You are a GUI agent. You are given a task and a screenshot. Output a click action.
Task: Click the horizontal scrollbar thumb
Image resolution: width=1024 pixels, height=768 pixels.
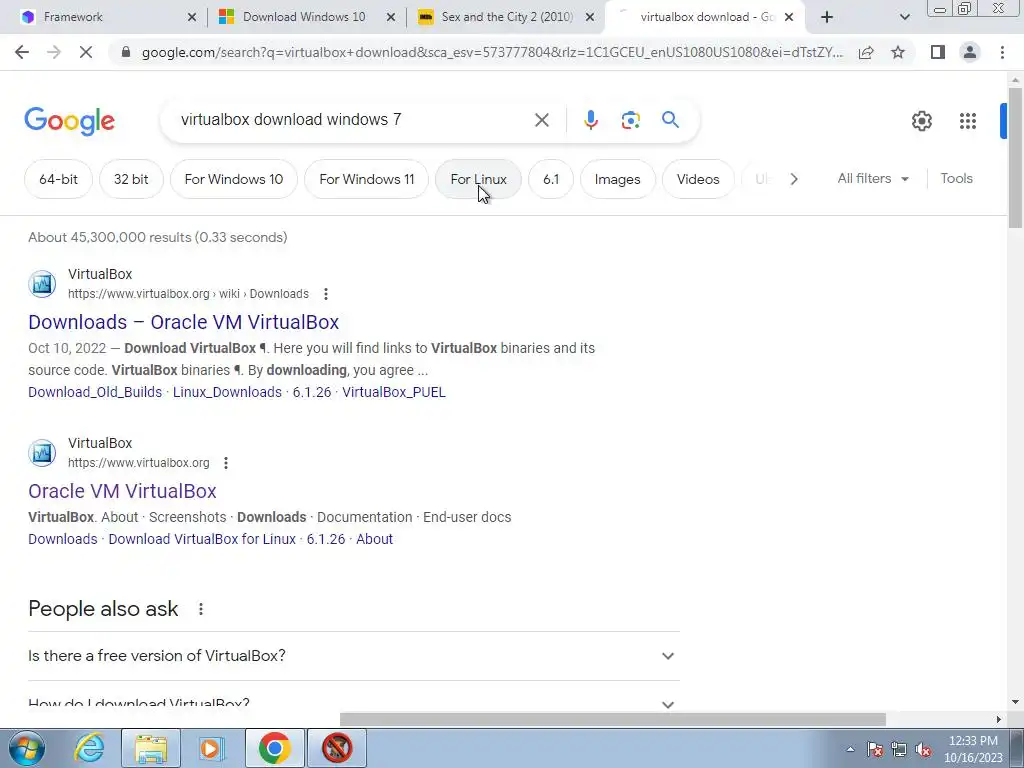tap(613, 720)
